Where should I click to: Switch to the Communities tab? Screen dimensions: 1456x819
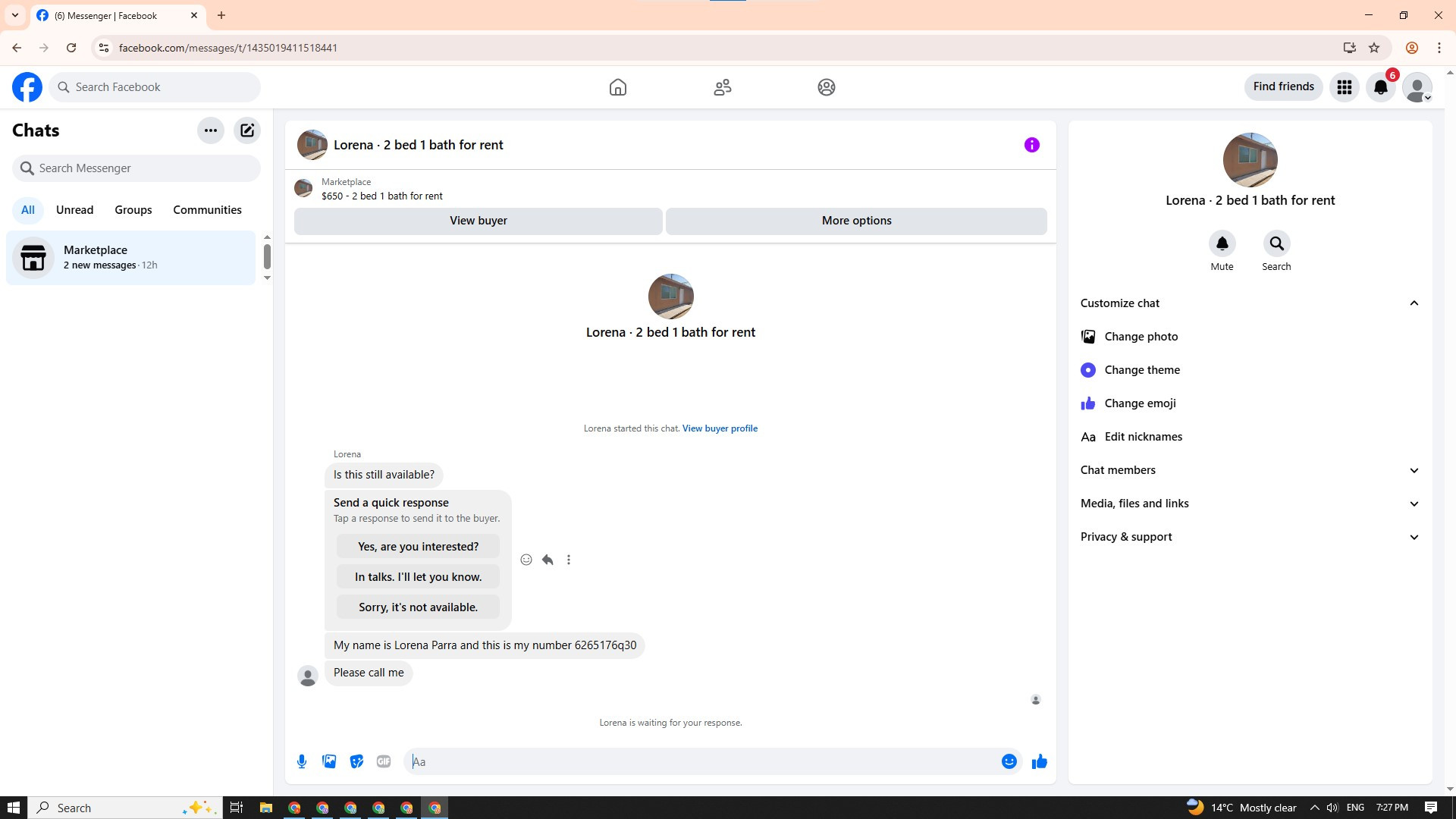[x=207, y=210]
